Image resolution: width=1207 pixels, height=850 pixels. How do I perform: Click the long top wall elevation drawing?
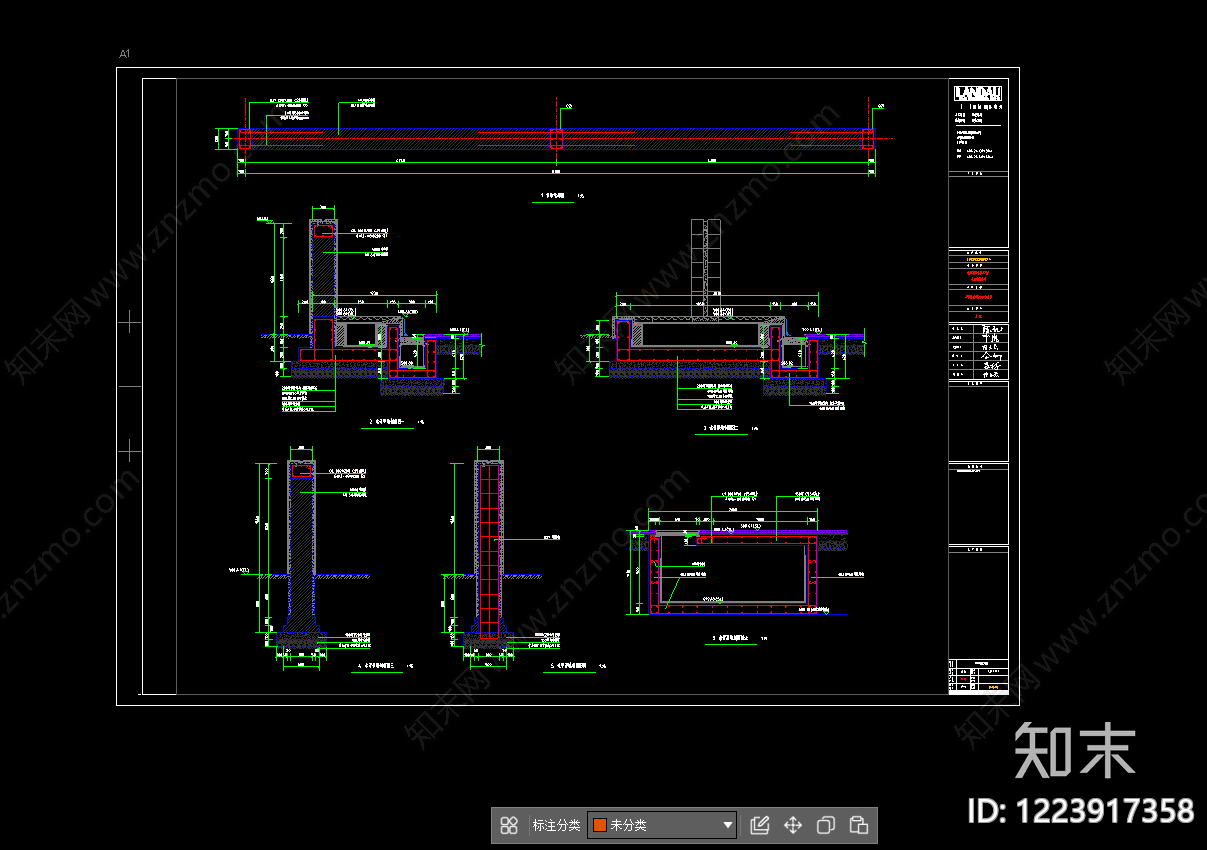(556, 140)
